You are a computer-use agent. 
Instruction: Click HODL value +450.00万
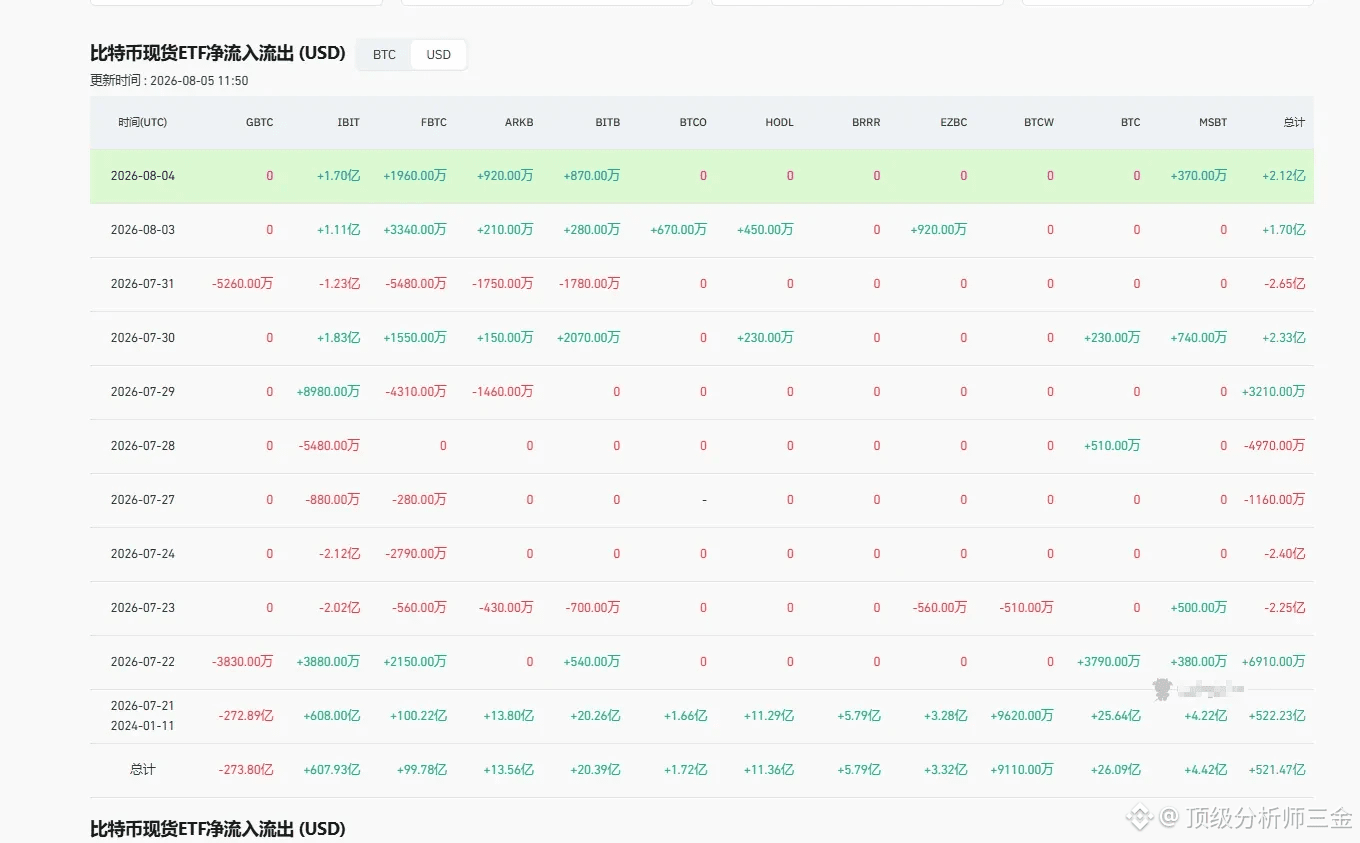[765, 230]
